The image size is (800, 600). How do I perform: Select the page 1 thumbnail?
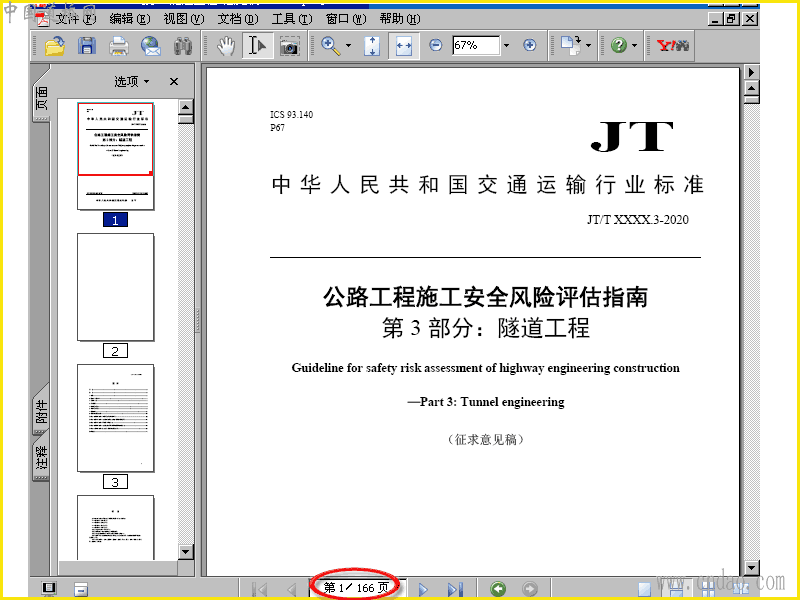coord(115,156)
